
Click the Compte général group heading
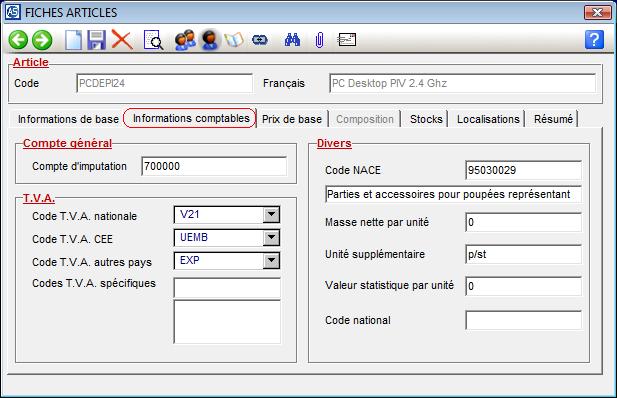pos(67,143)
